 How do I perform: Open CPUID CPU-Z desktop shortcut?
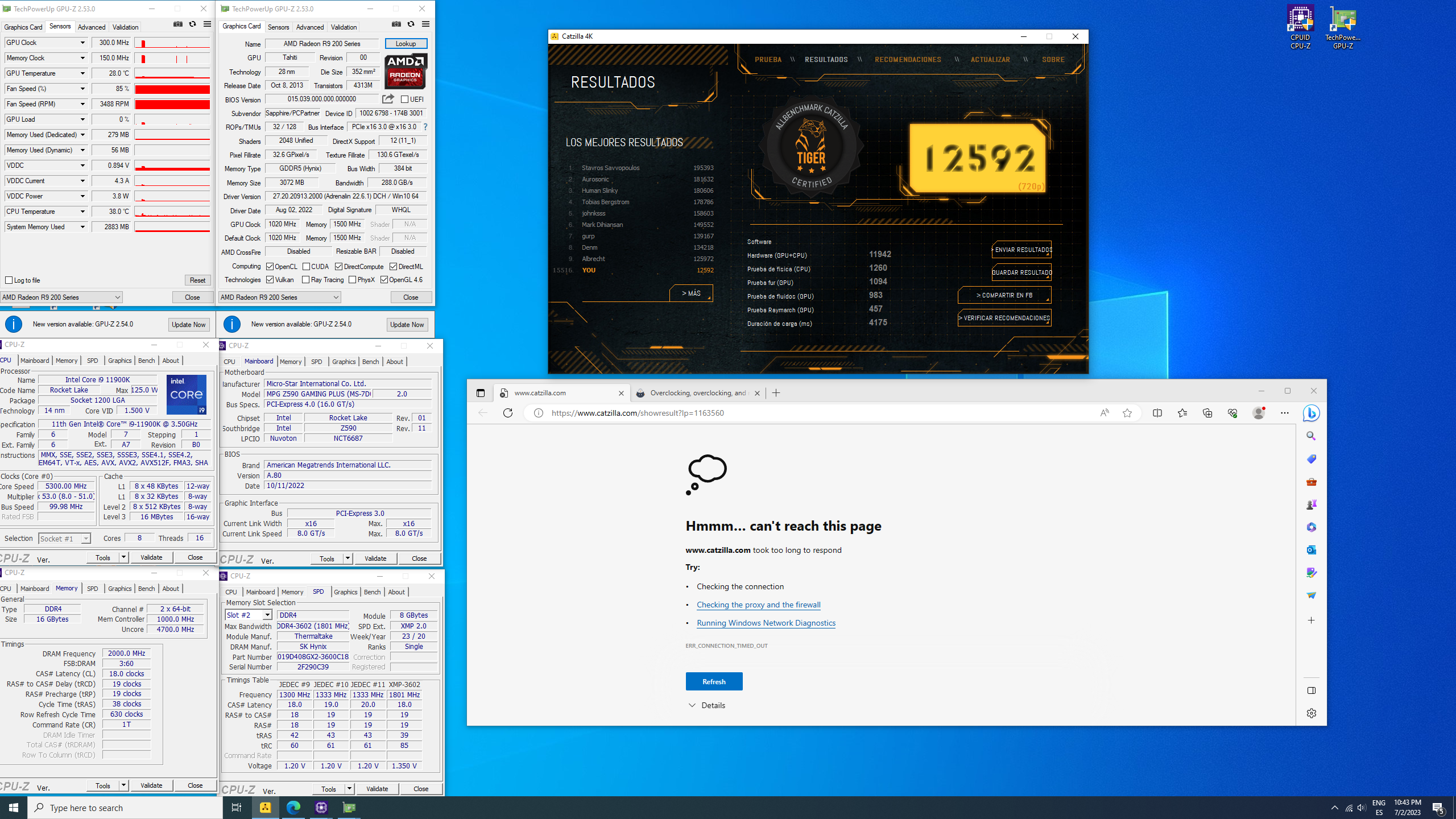[1300, 27]
